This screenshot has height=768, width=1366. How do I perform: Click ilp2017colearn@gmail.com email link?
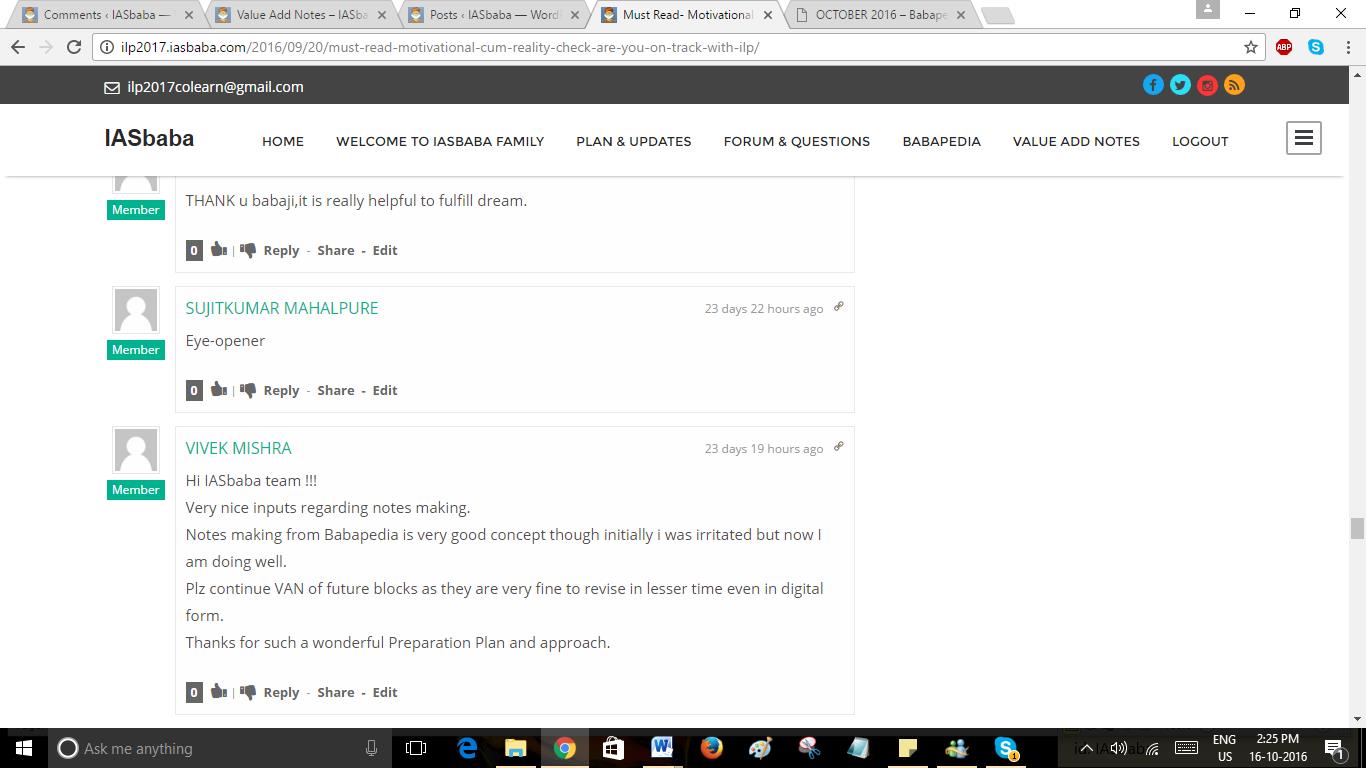point(215,87)
